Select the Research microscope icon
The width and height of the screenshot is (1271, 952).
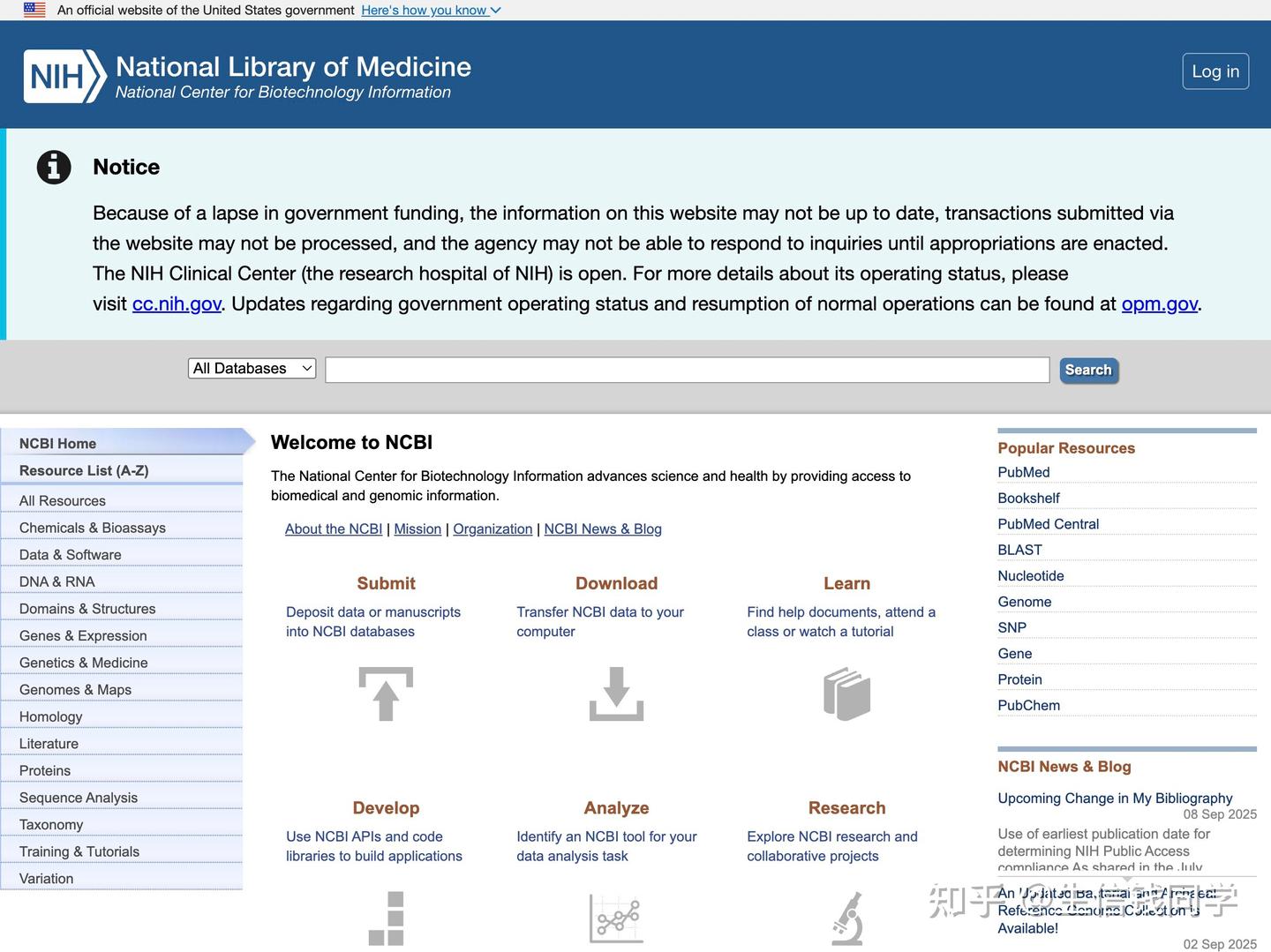pos(846,918)
